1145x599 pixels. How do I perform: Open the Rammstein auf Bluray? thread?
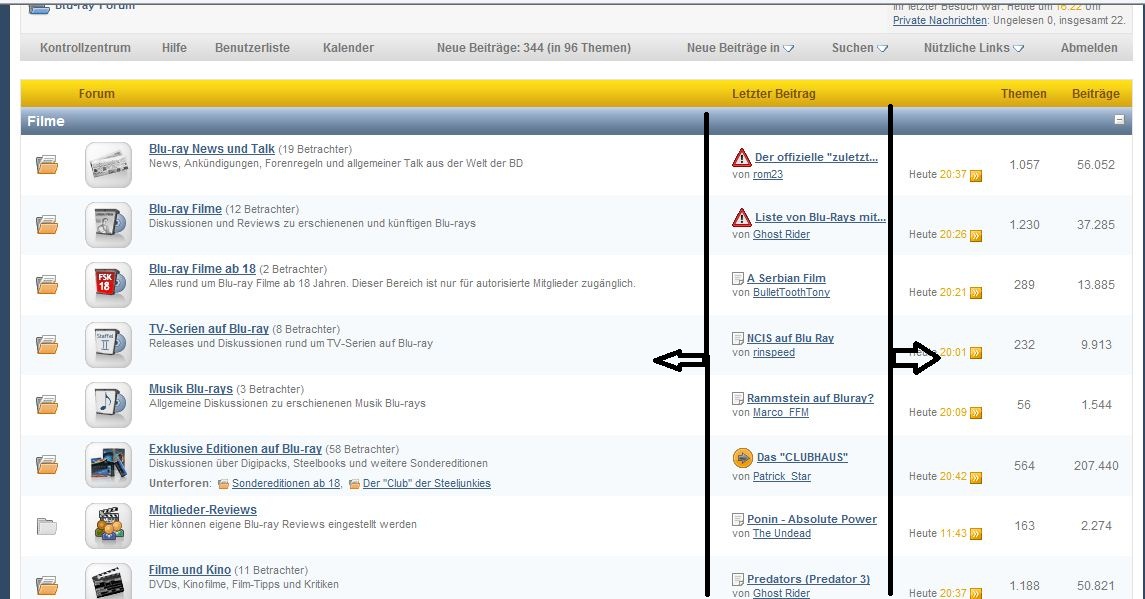click(809, 398)
